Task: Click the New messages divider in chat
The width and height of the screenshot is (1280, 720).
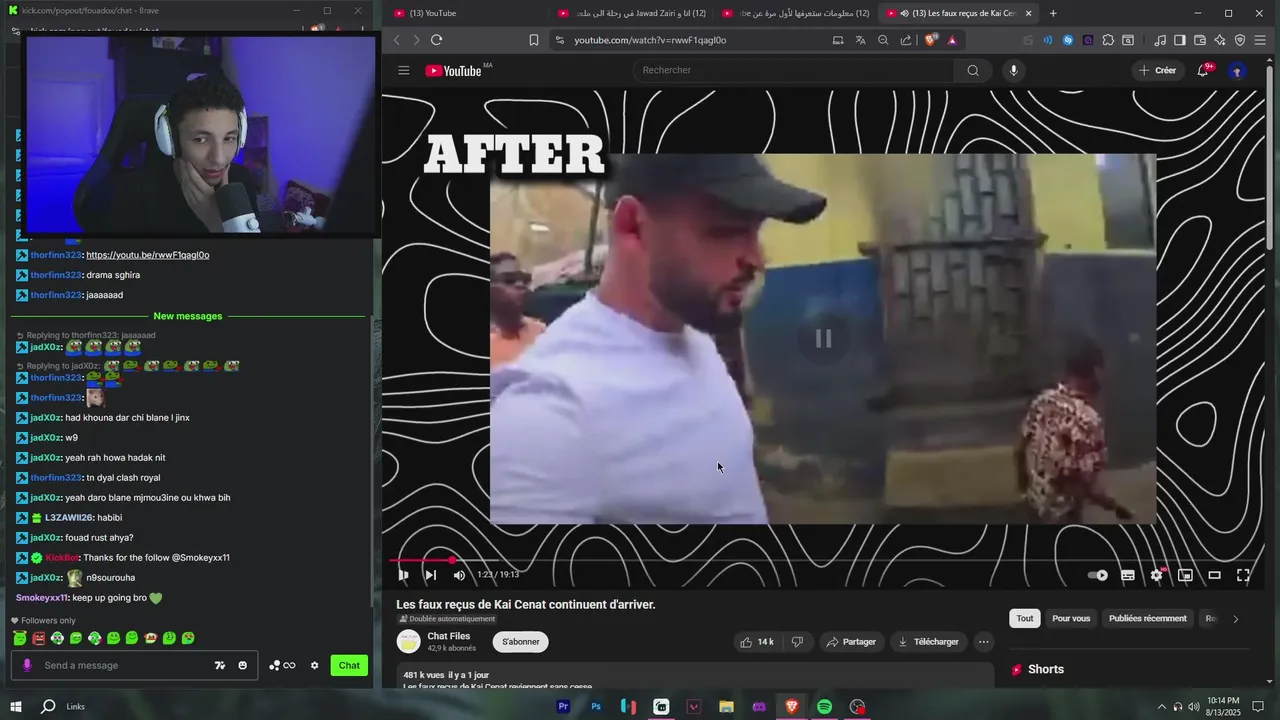Action: [x=188, y=316]
